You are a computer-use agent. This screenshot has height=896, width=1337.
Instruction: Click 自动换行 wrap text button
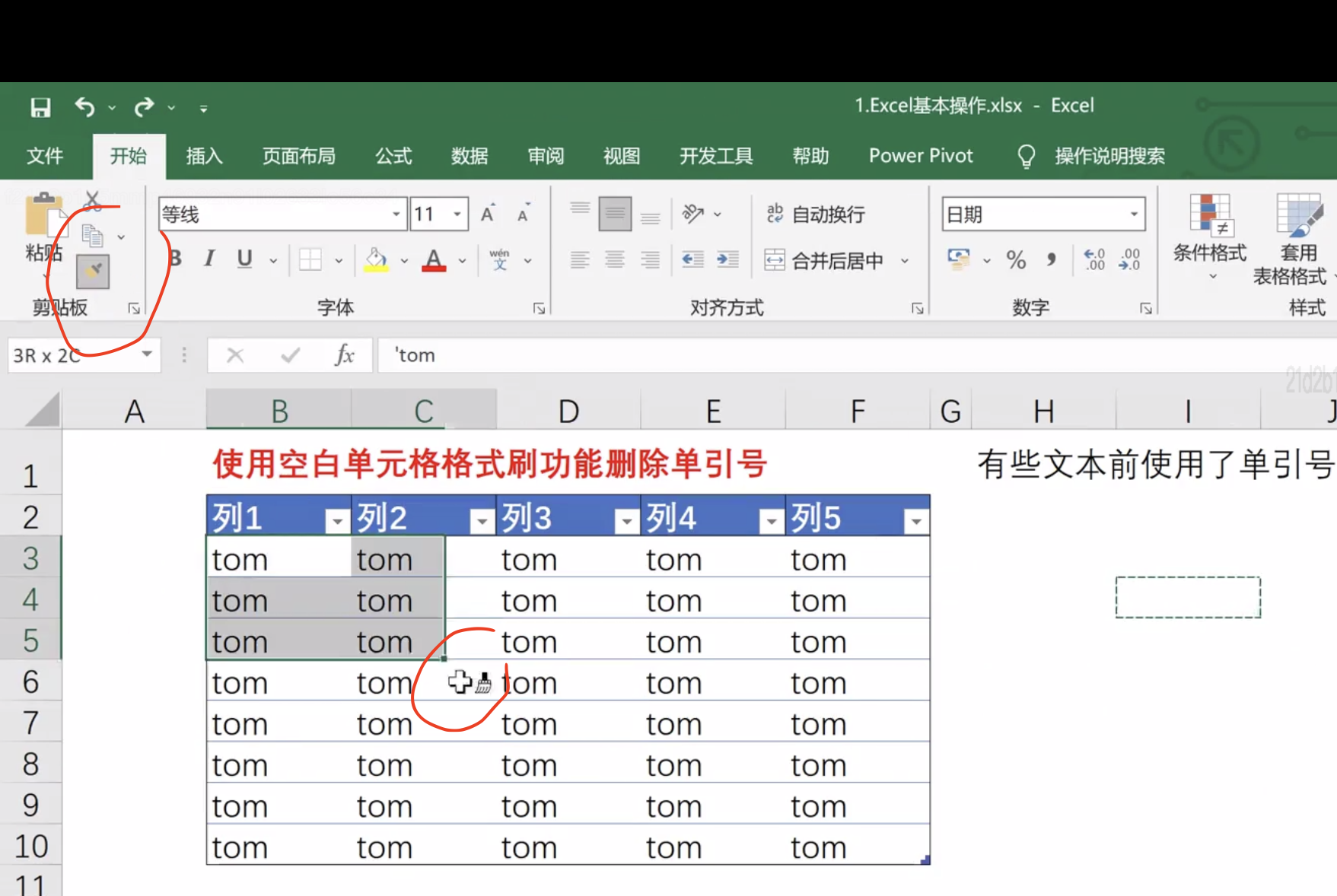tap(816, 214)
